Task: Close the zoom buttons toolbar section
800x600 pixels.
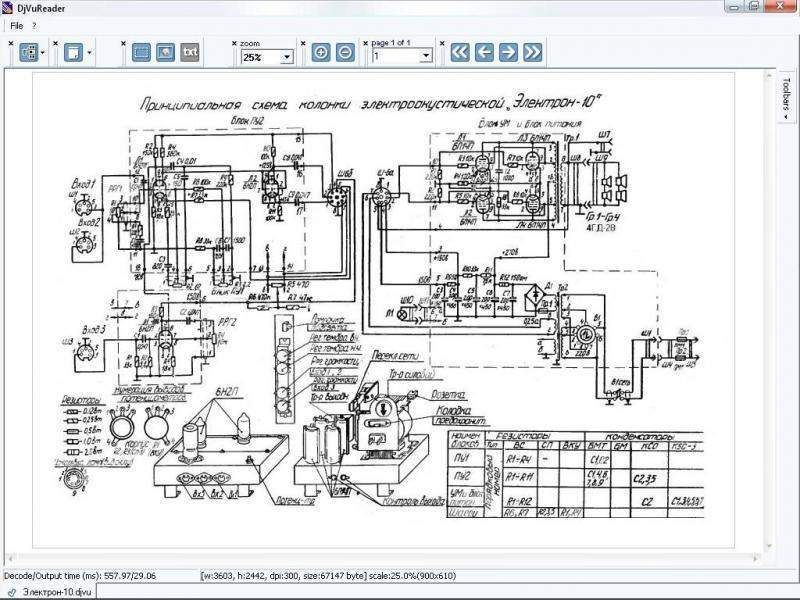Action: (x=303, y=44)
